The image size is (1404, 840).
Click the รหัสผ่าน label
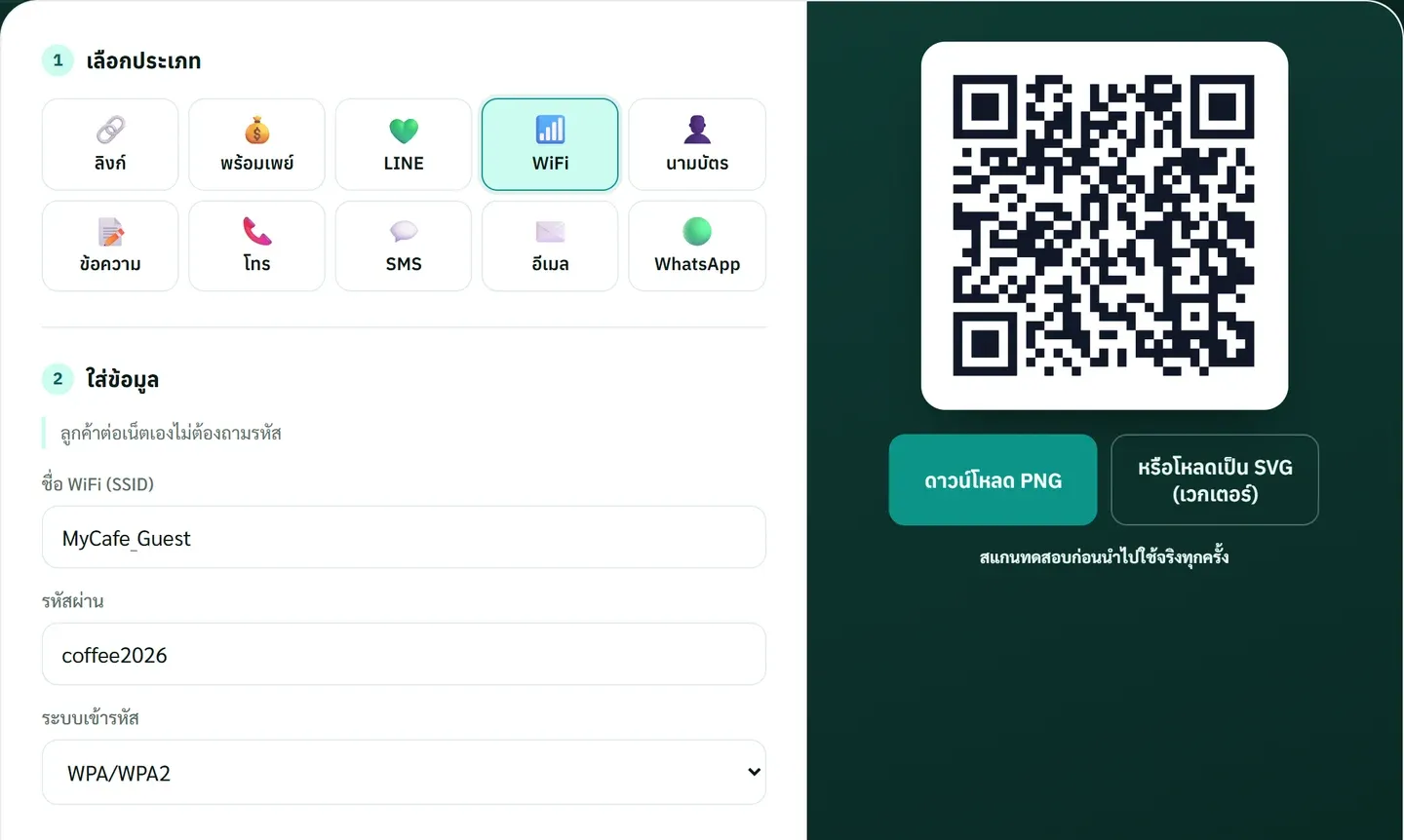pos(72,600)
